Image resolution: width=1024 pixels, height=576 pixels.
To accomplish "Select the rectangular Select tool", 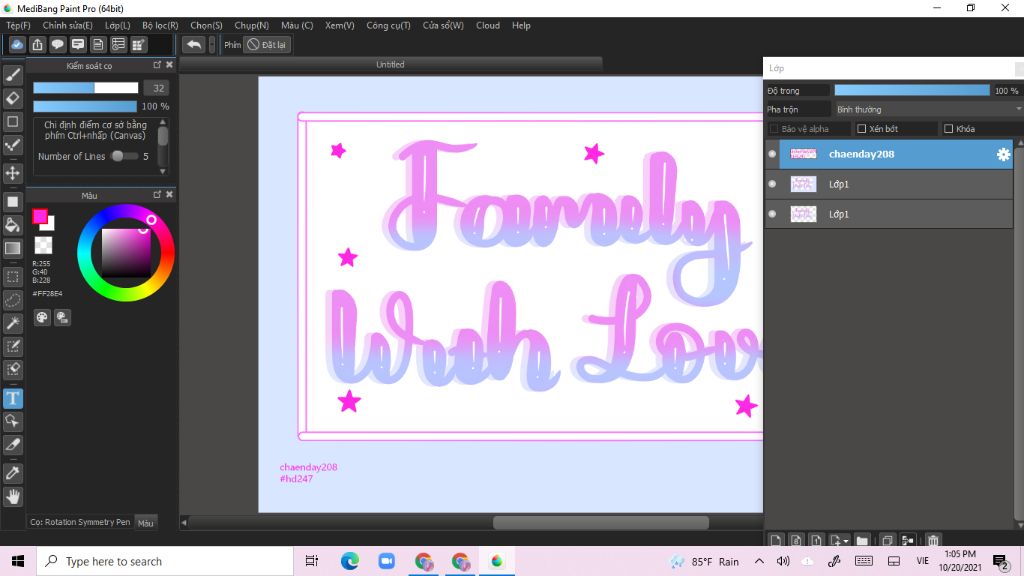I will tap(12, 277).
